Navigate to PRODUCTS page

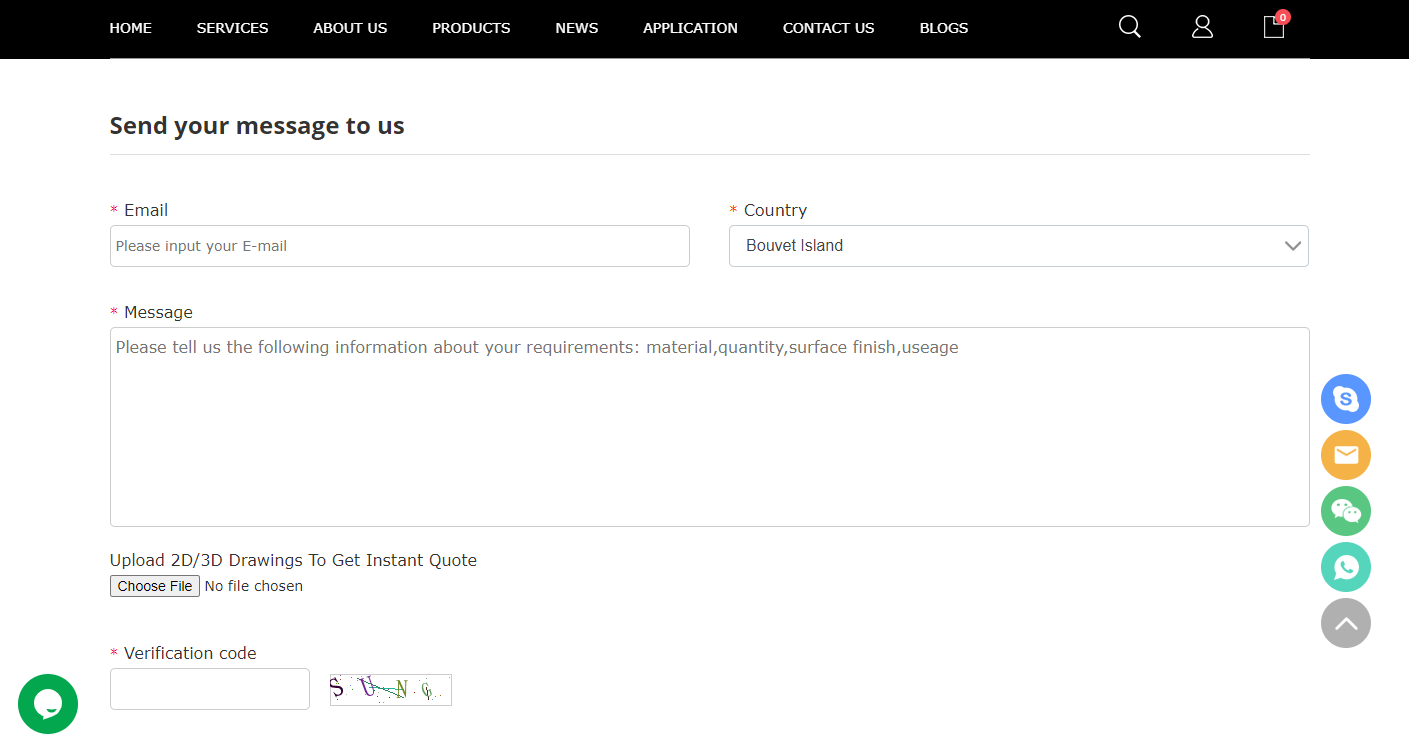(x=471, y=28)
